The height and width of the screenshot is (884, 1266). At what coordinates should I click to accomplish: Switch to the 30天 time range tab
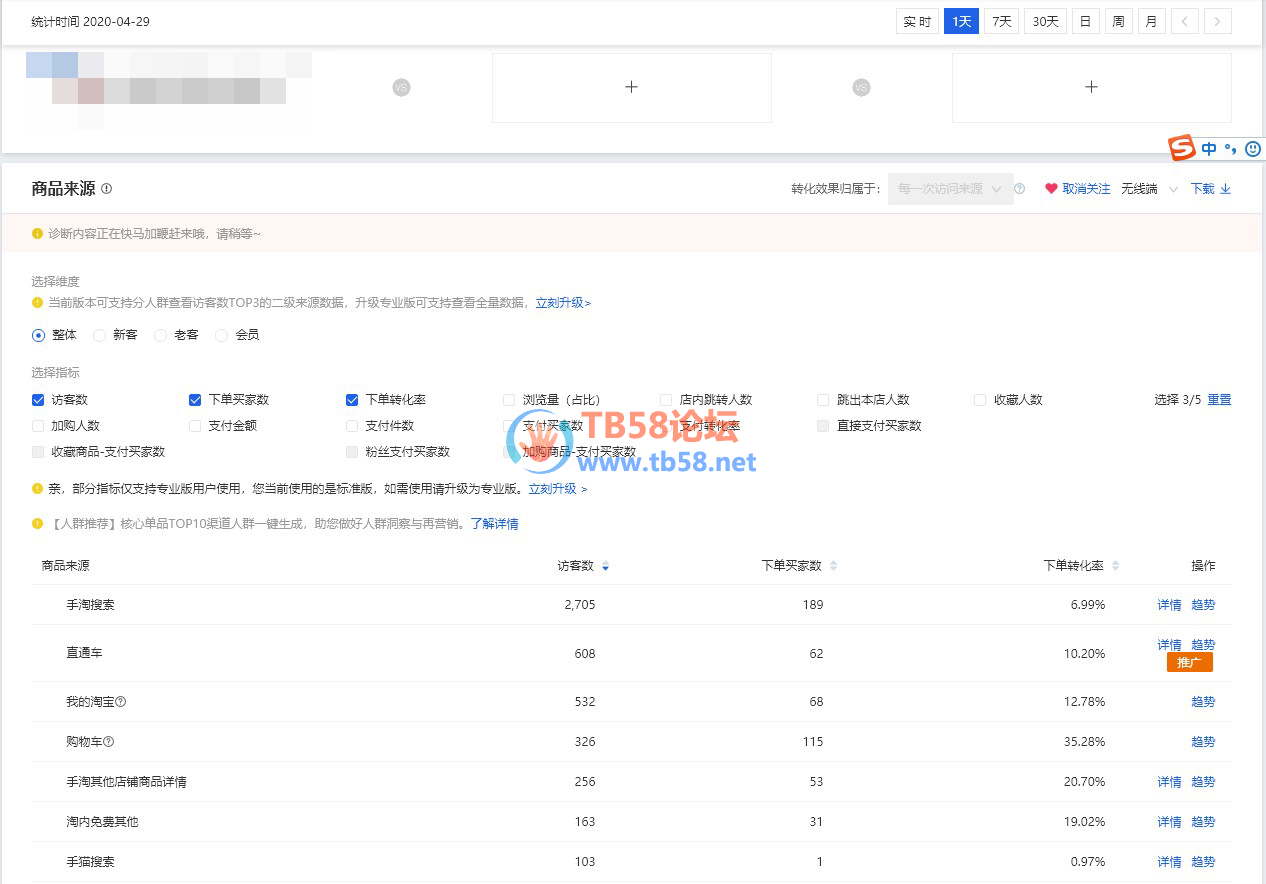click(x=1045, y=22)
